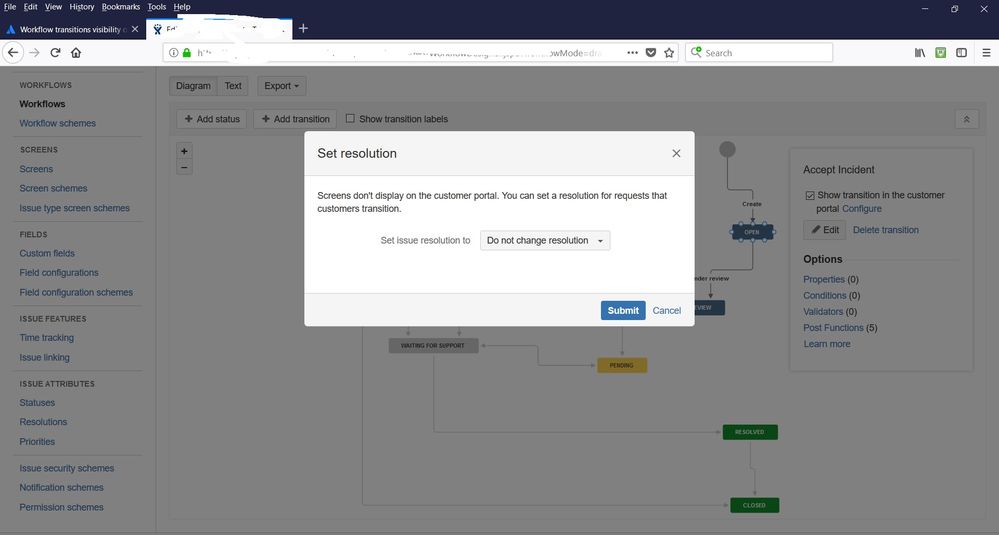This screenshot has width=999, height=535.
Task: Open Issue security schemes
Action: point(66,468)
